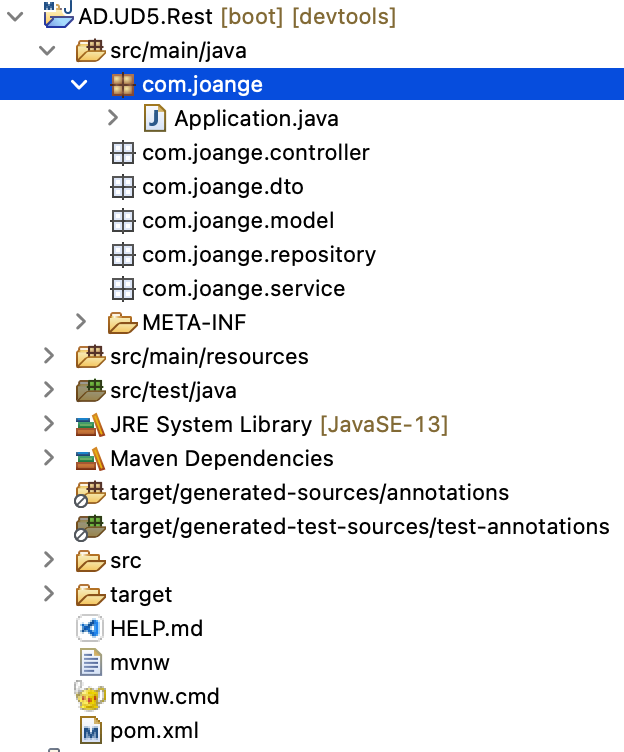The width and height of the screenshot is (624, 752).
Task: Select the com.joange.dto package
Action: [222, 187]
